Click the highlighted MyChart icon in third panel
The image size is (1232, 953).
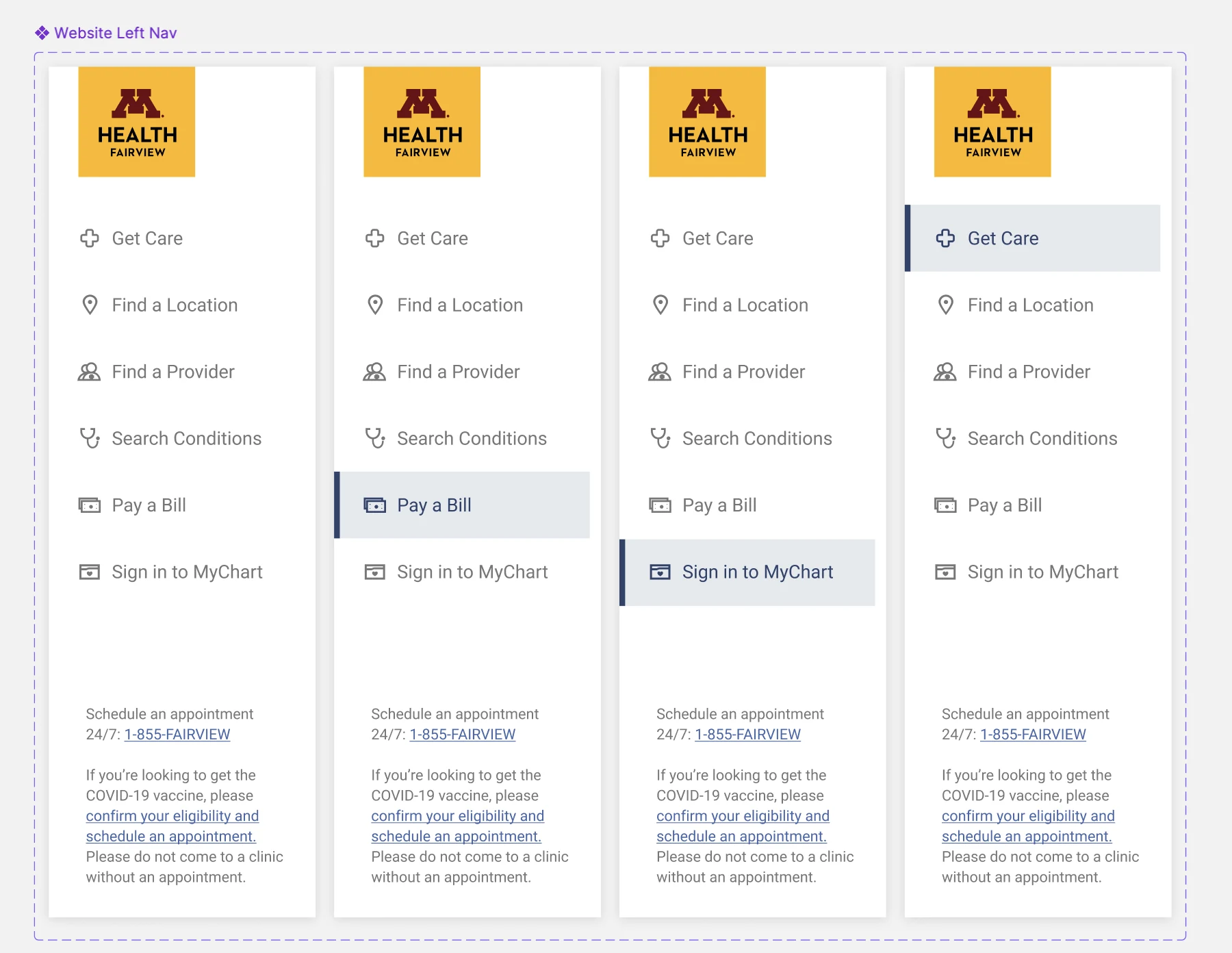click(x=660, y=572)
